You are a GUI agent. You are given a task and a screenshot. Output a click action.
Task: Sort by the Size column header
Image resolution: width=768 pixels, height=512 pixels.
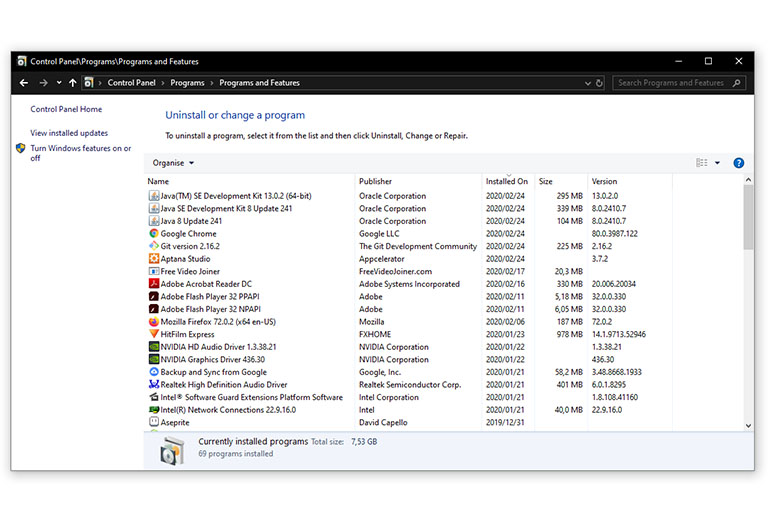click(546, 181)
